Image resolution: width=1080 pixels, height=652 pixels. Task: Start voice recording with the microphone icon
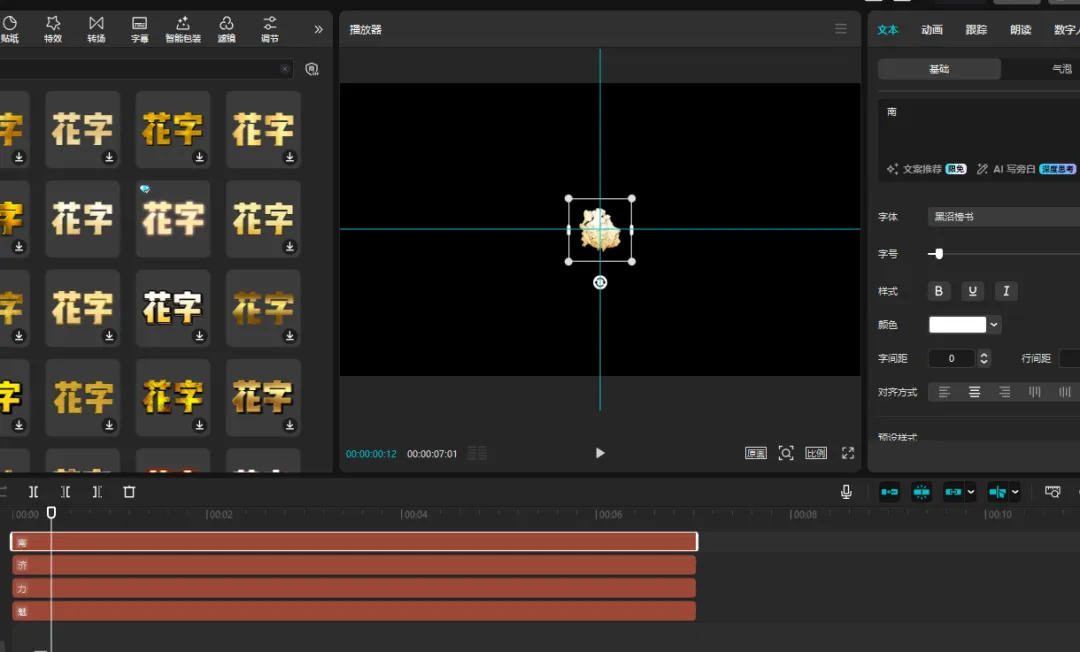[846, 492]
